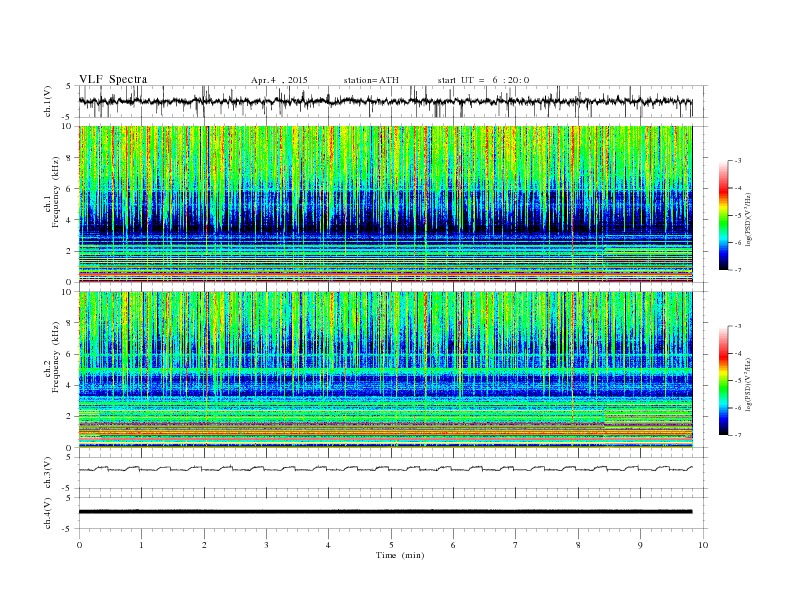Click the ch.2 spectrogram color bar
Viewport: 792px width, 612px height.
pos(723,381)
